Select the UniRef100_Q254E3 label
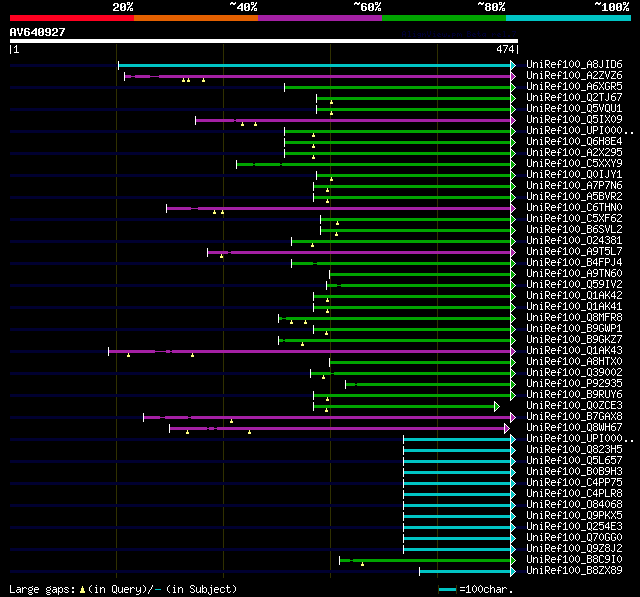This screenshot has width=640, height=597. (574, 527)
